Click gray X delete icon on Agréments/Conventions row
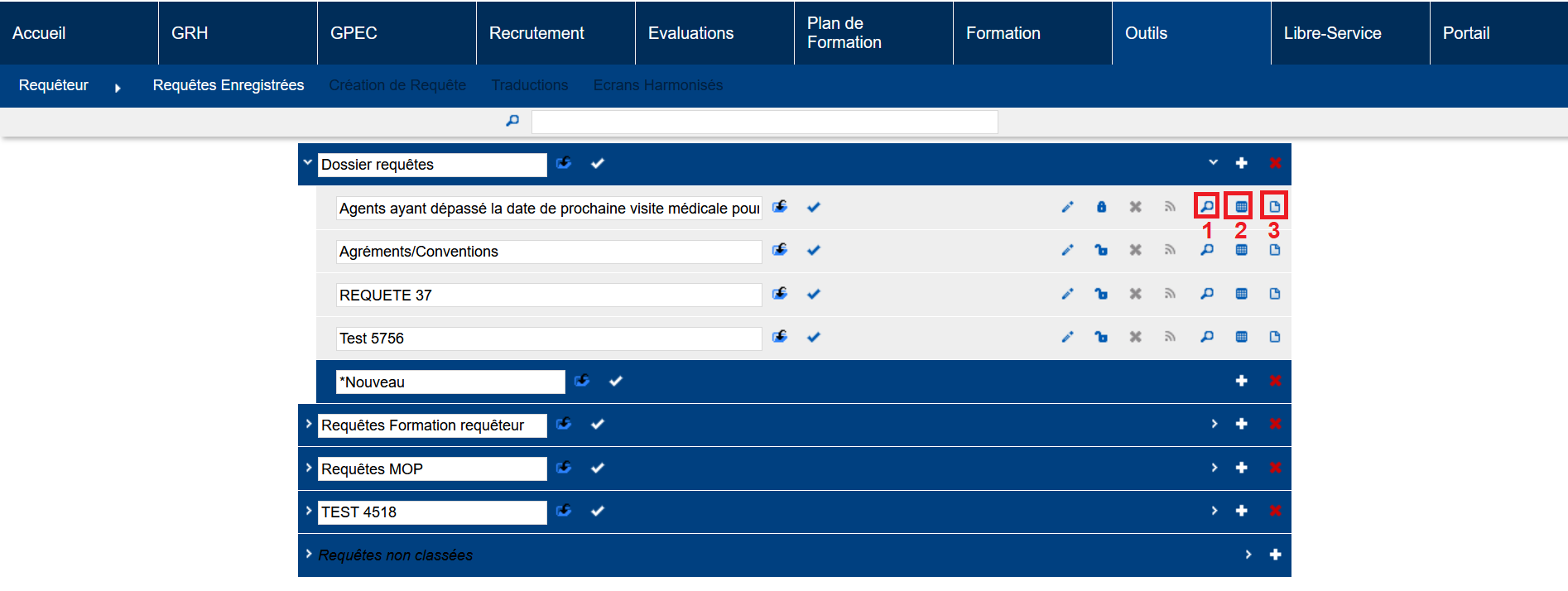 [1135, 250]
